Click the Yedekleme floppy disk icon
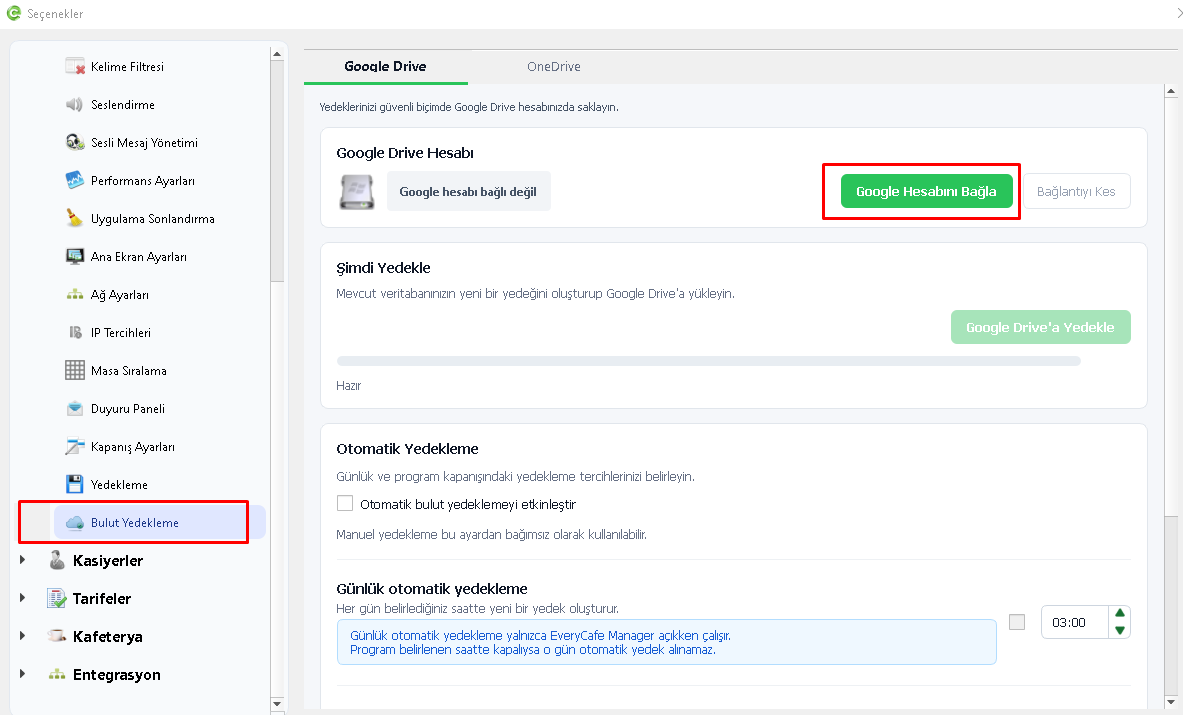Image resolution: width=1183 pixels, height=715 pixels. (x=75, y=483)
